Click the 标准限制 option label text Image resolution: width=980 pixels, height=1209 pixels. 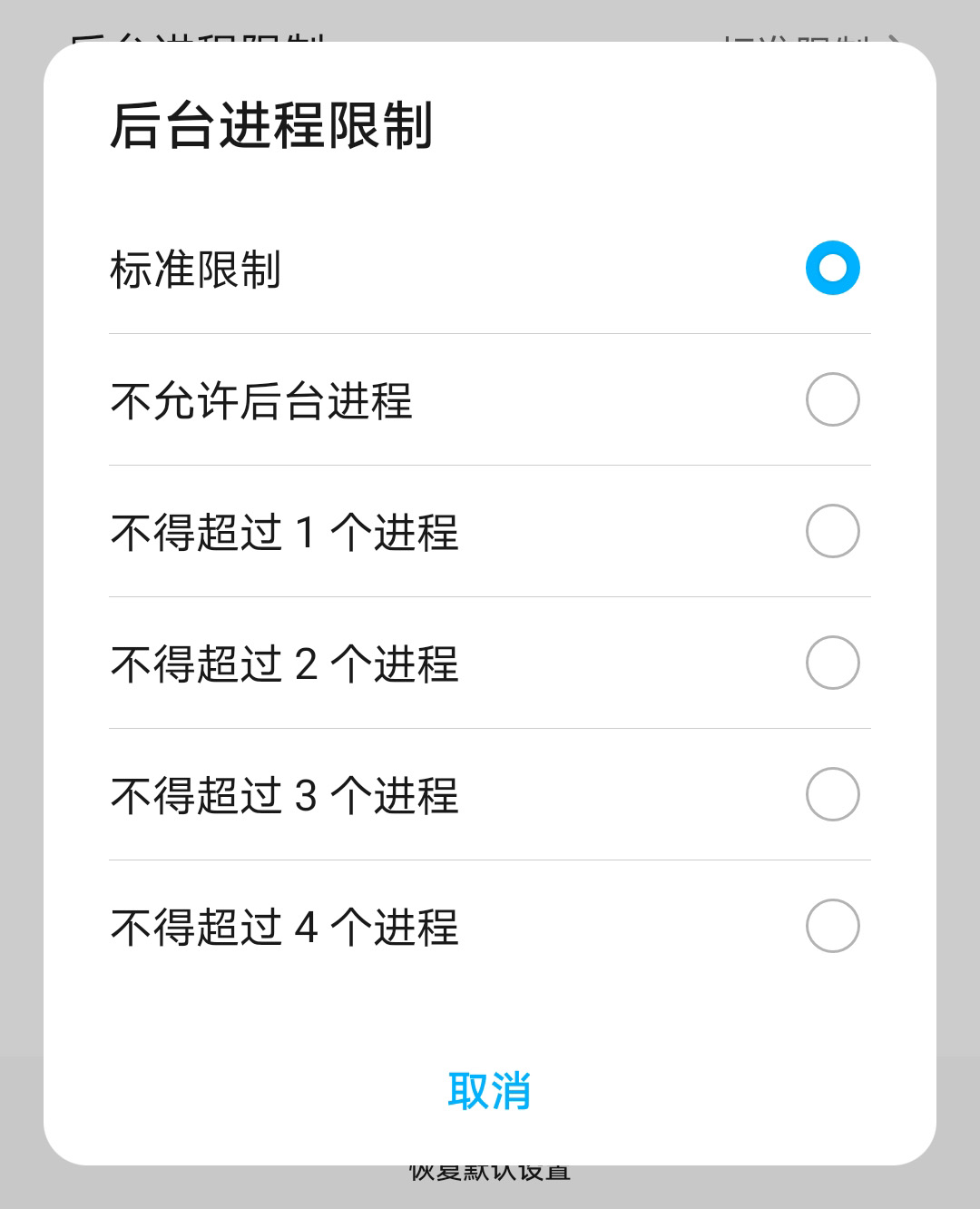click(195, 270)
